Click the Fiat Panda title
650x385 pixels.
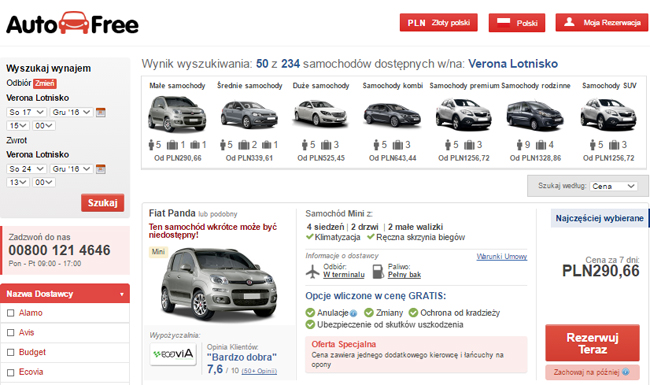(x=172, y=213)
